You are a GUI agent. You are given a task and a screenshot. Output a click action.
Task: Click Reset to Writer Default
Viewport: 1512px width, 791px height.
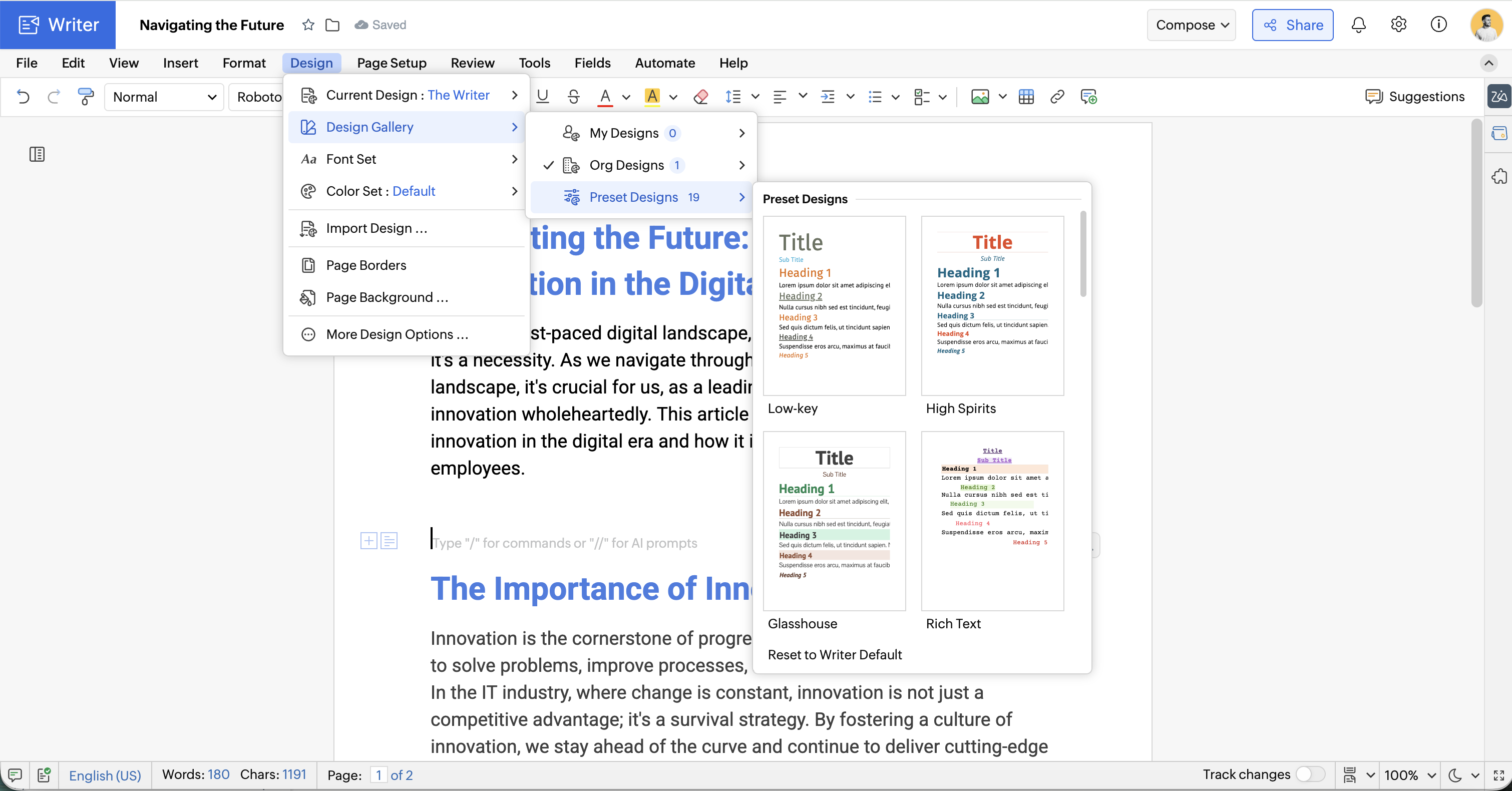(834, 654)
